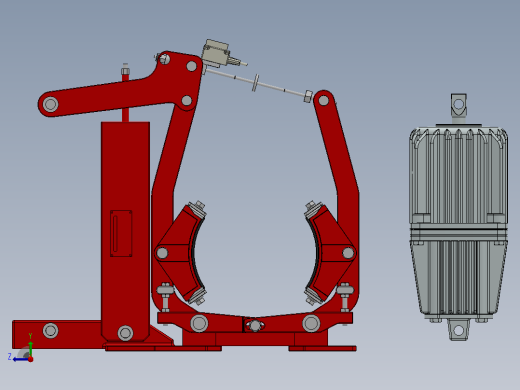
Task: Select the small center pin on the base link
Action: click(x=254, y=325)
